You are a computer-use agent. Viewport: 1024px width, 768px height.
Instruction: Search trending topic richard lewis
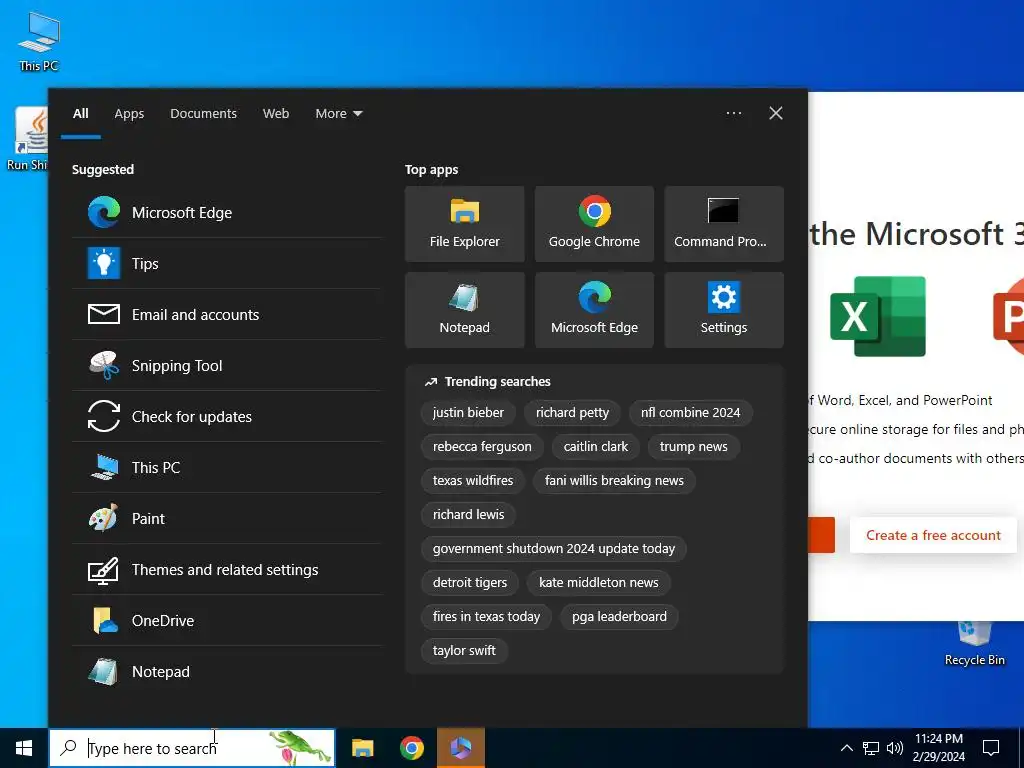(468, 515)
